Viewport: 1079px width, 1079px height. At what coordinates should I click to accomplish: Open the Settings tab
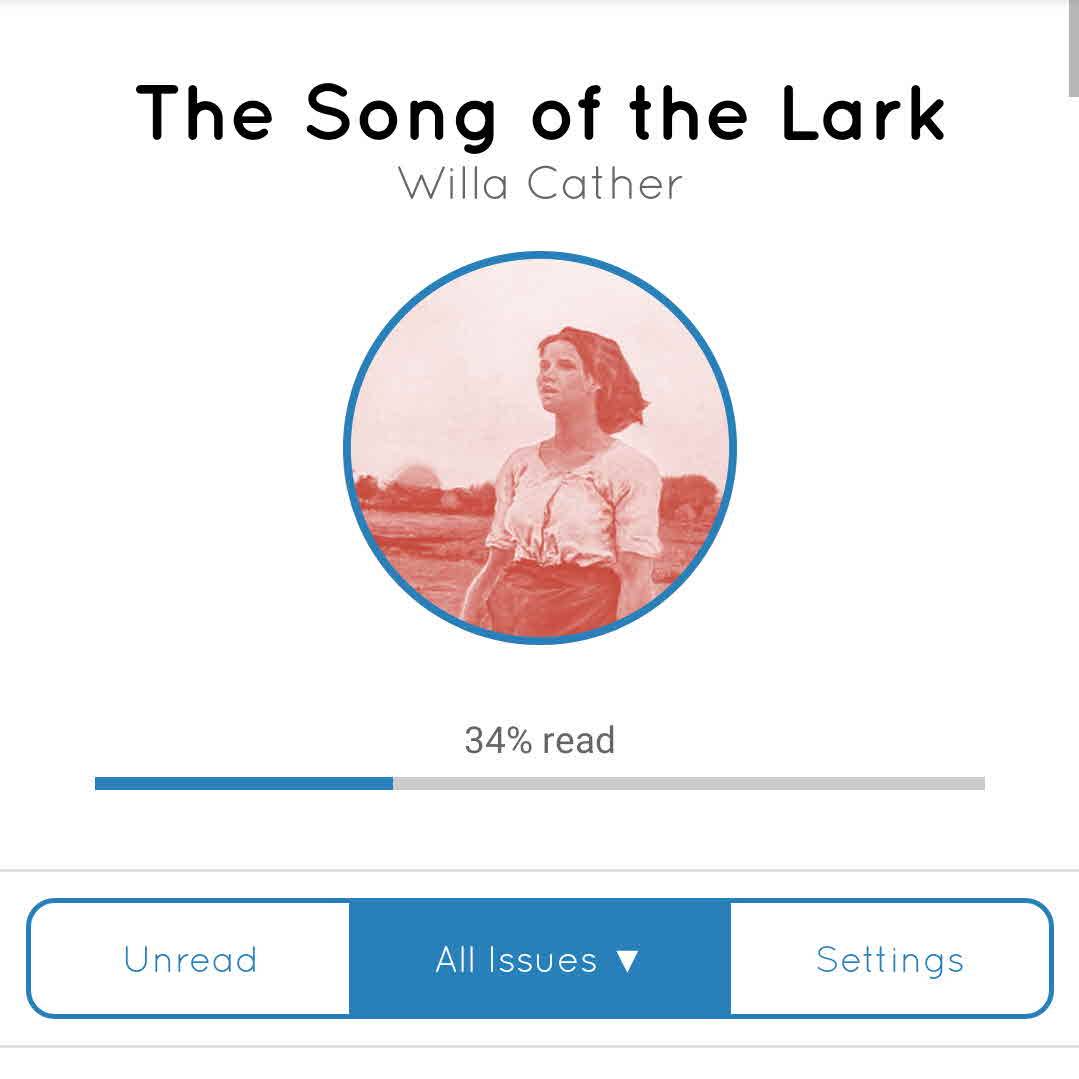[x=890, y=959]
